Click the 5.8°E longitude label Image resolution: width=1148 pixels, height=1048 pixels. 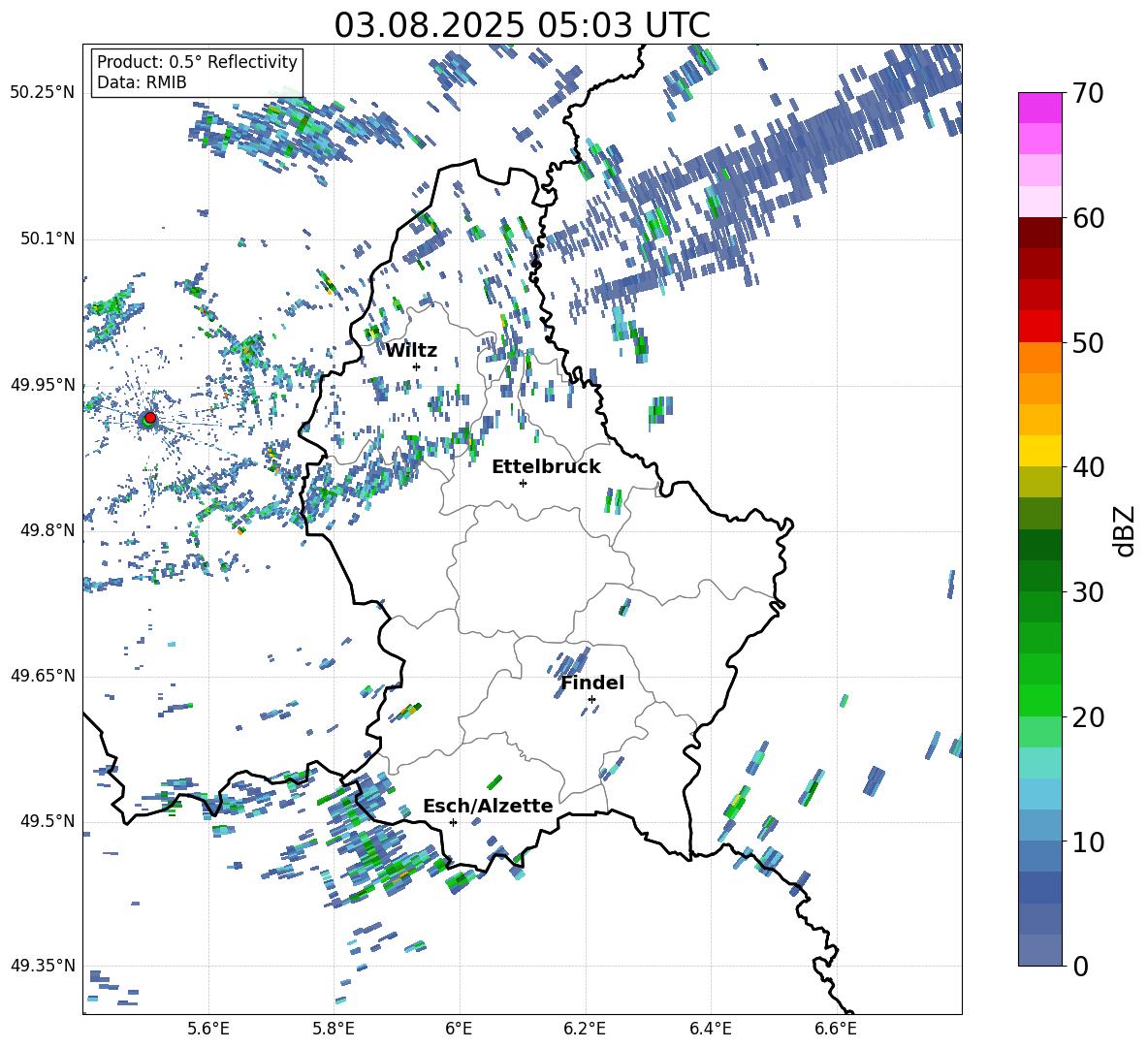[334, 1029]
